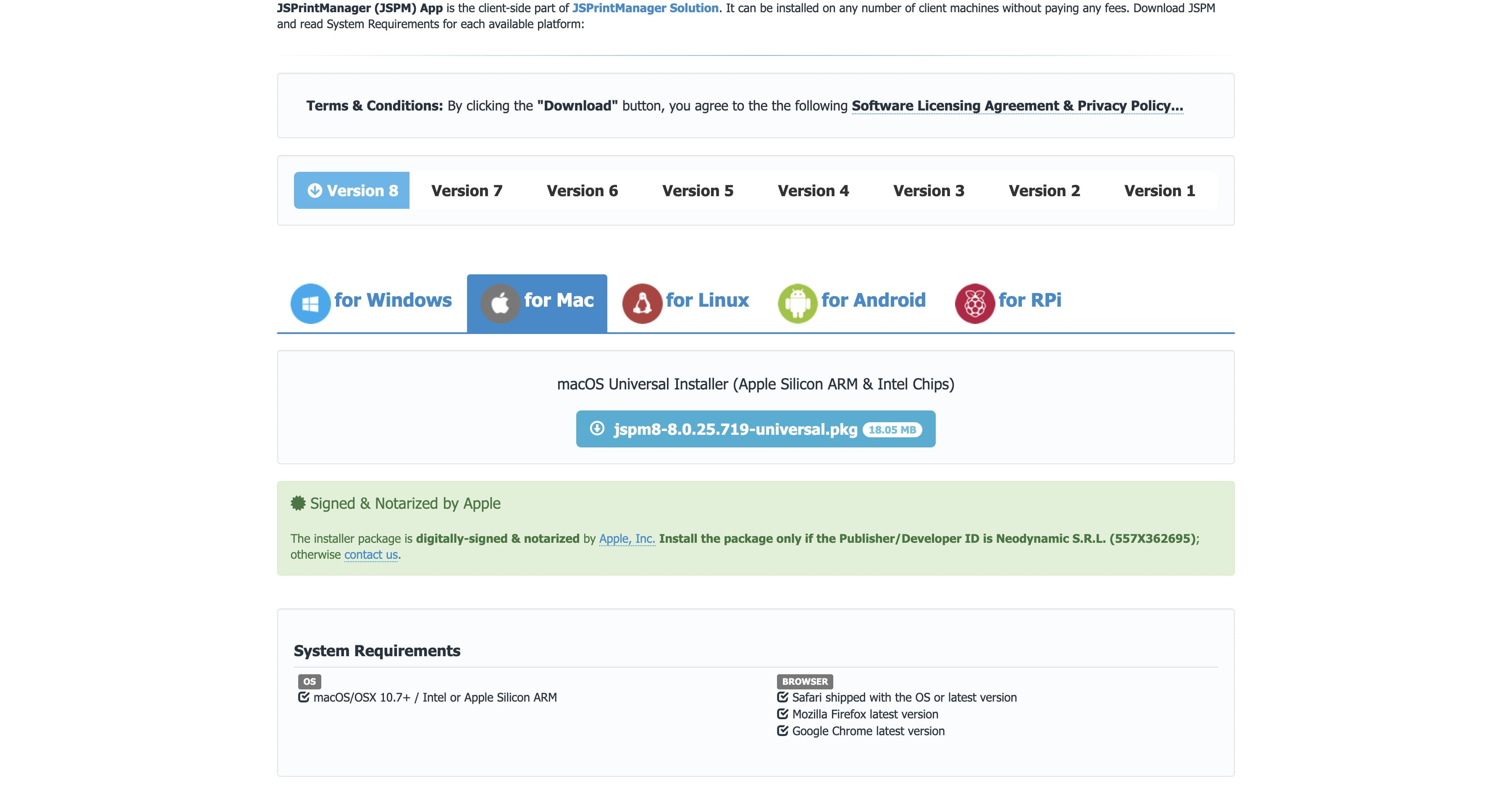Switch to the Version 1 tab
Viewport: 1512px width, 794px height.
pos(1160,190)
